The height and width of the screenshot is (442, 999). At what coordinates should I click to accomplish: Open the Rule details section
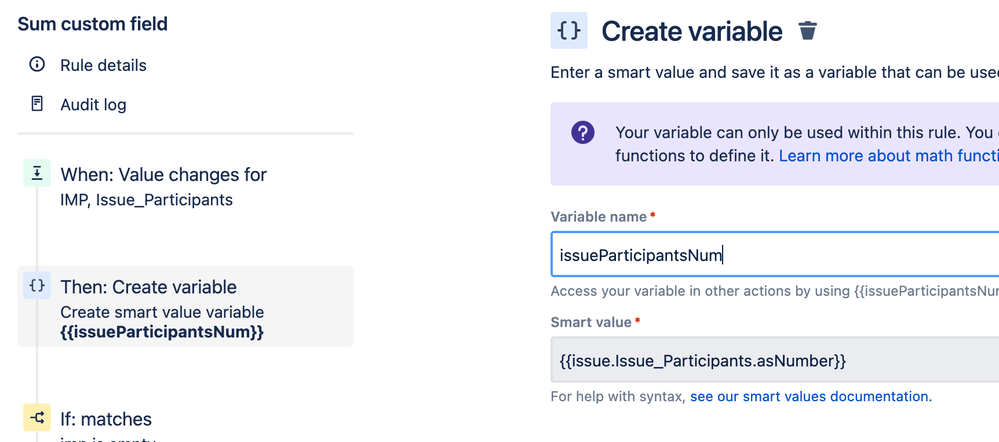coord(103,65)
